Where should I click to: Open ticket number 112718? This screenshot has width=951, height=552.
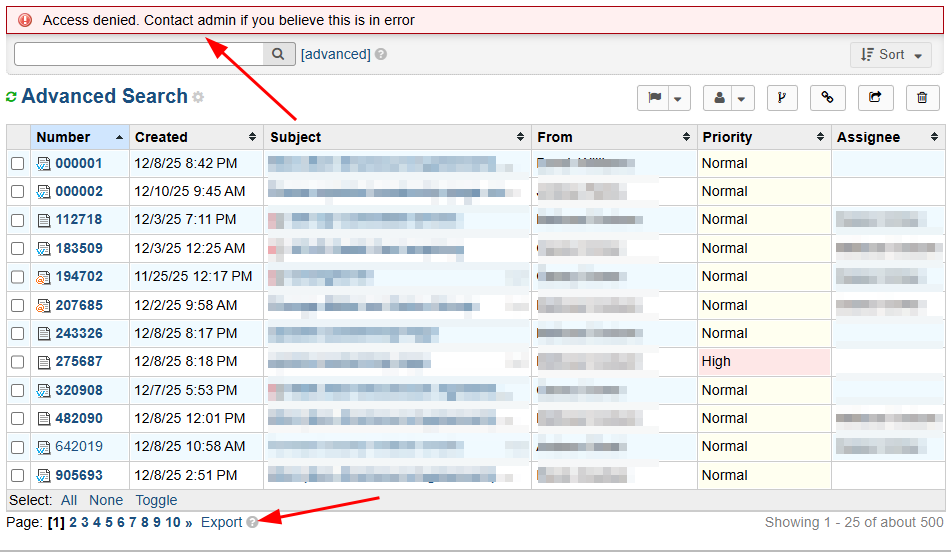78,219
